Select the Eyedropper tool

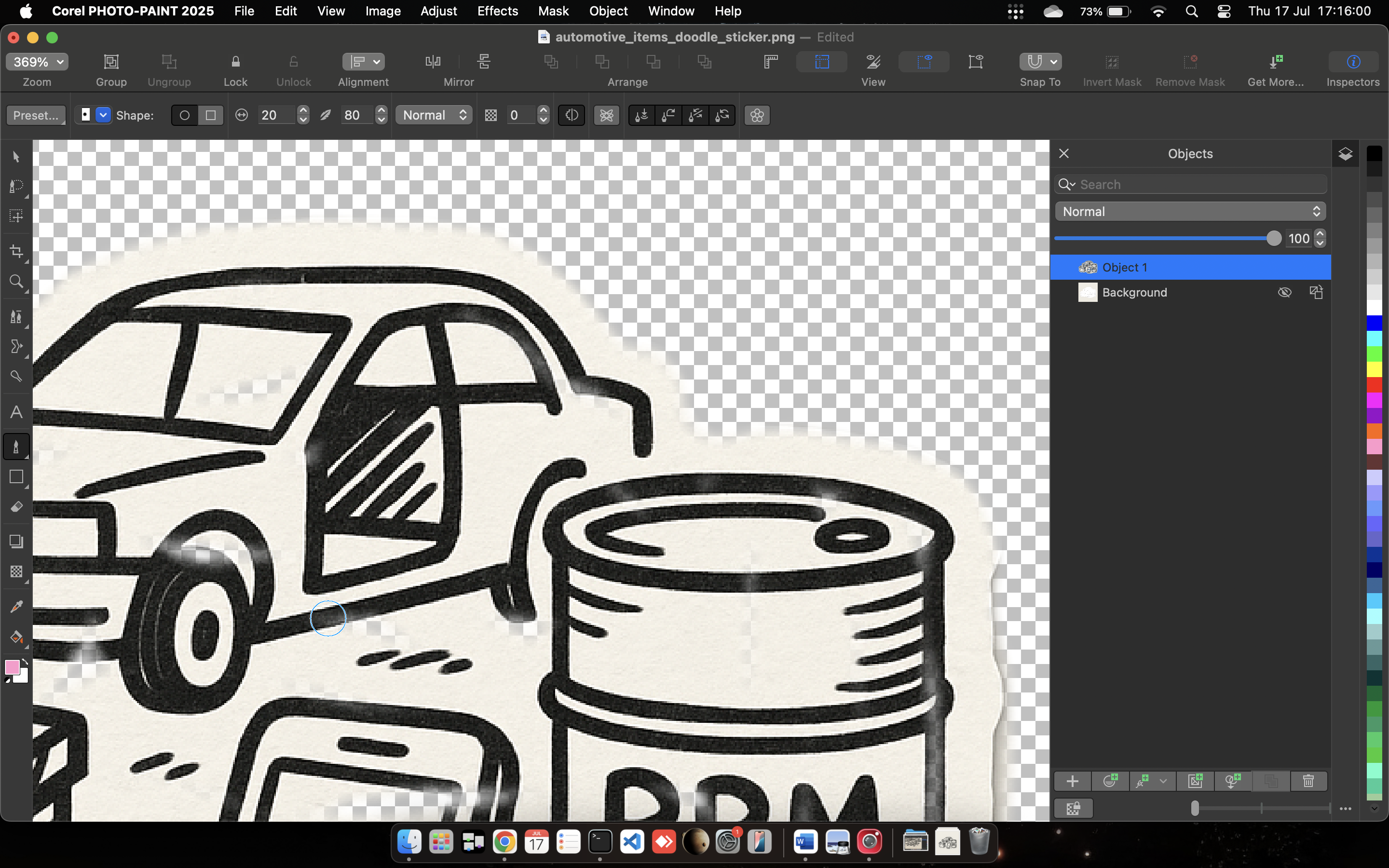coord(16,607)
